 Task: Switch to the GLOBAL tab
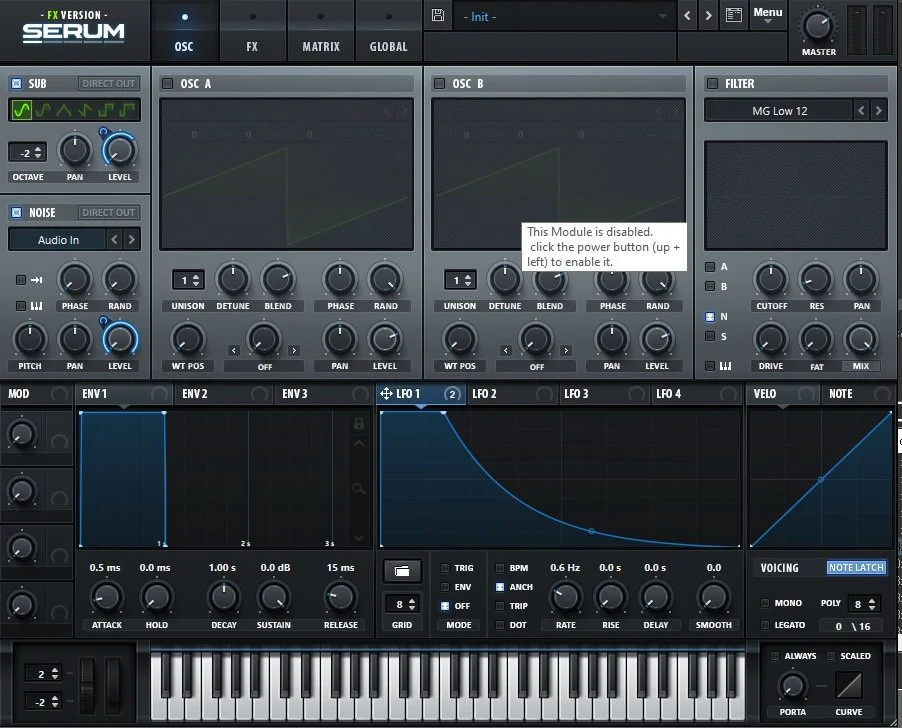tap(389, 31)
